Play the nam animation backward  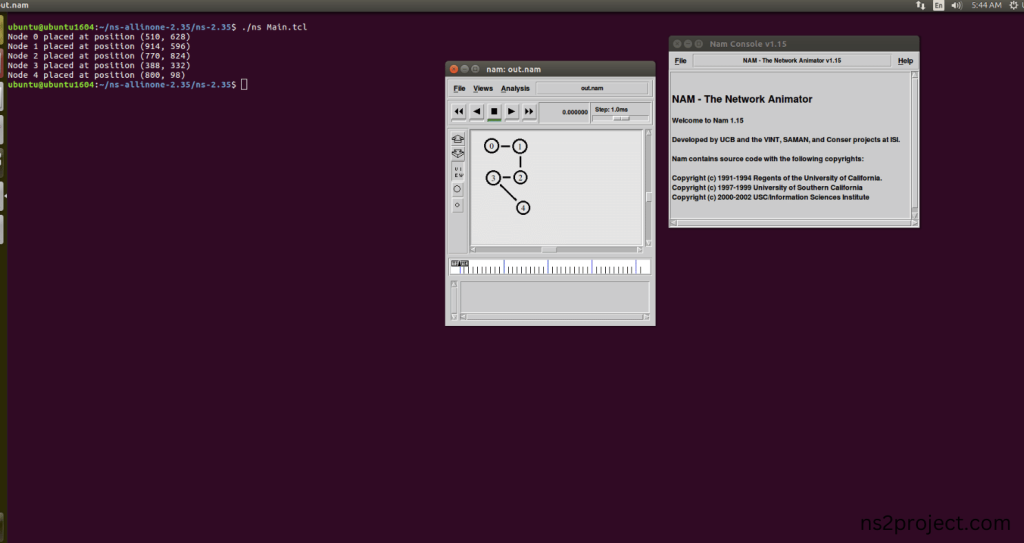click(476, 112)
